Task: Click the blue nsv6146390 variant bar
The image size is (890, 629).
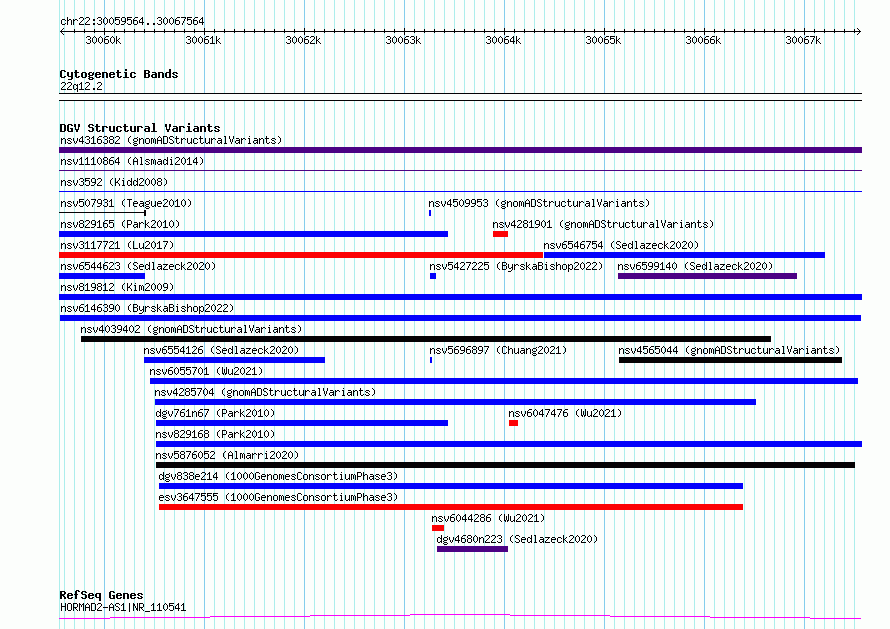Action: [x=460, y=318]
